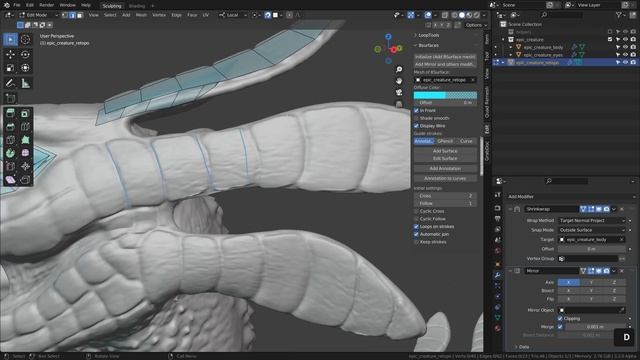640x360 pixels.
Task: Select the Rotate tool
Action: (25, 54)
